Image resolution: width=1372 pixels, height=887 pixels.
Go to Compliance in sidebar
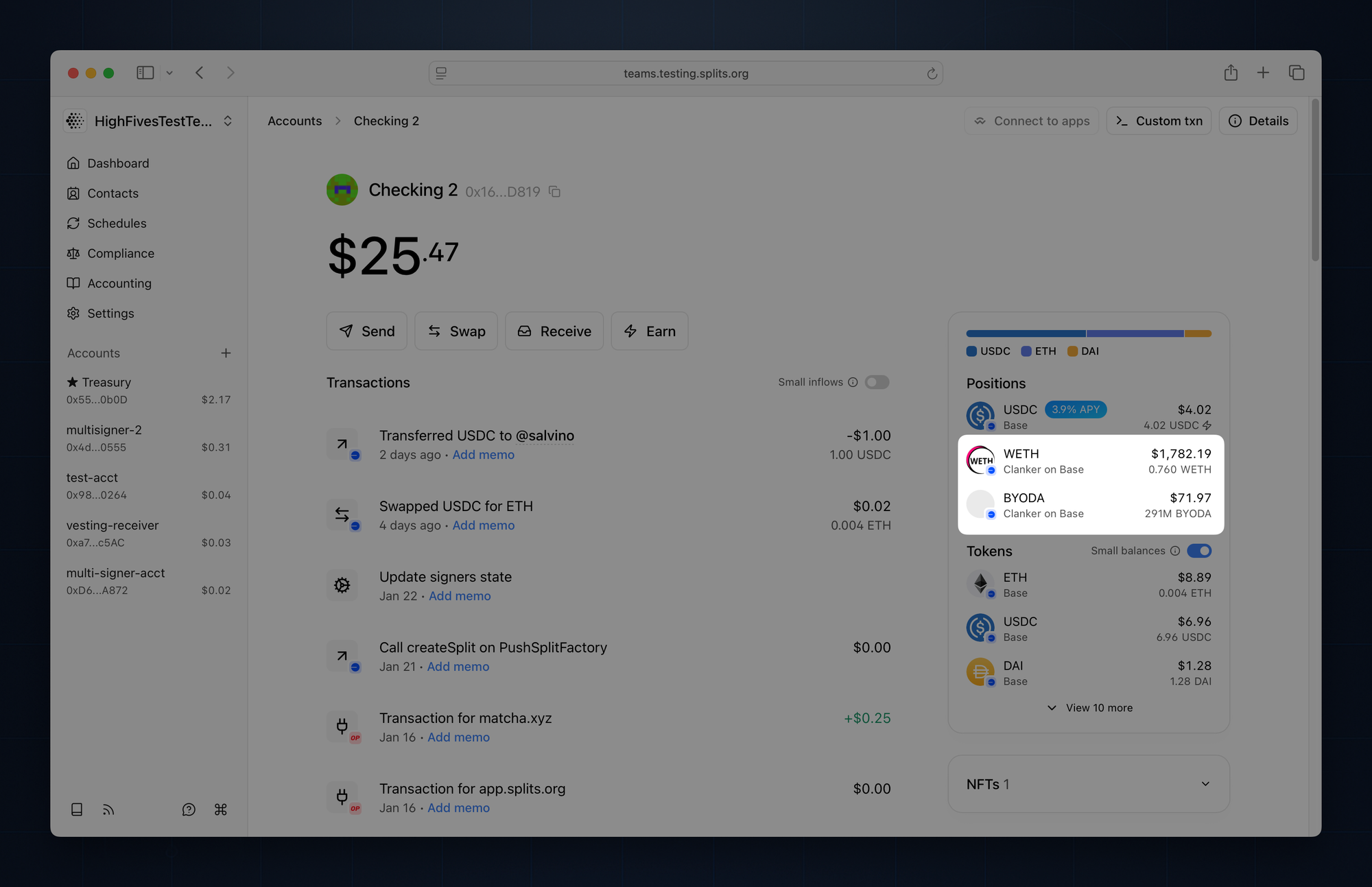(x=121, y=253)
